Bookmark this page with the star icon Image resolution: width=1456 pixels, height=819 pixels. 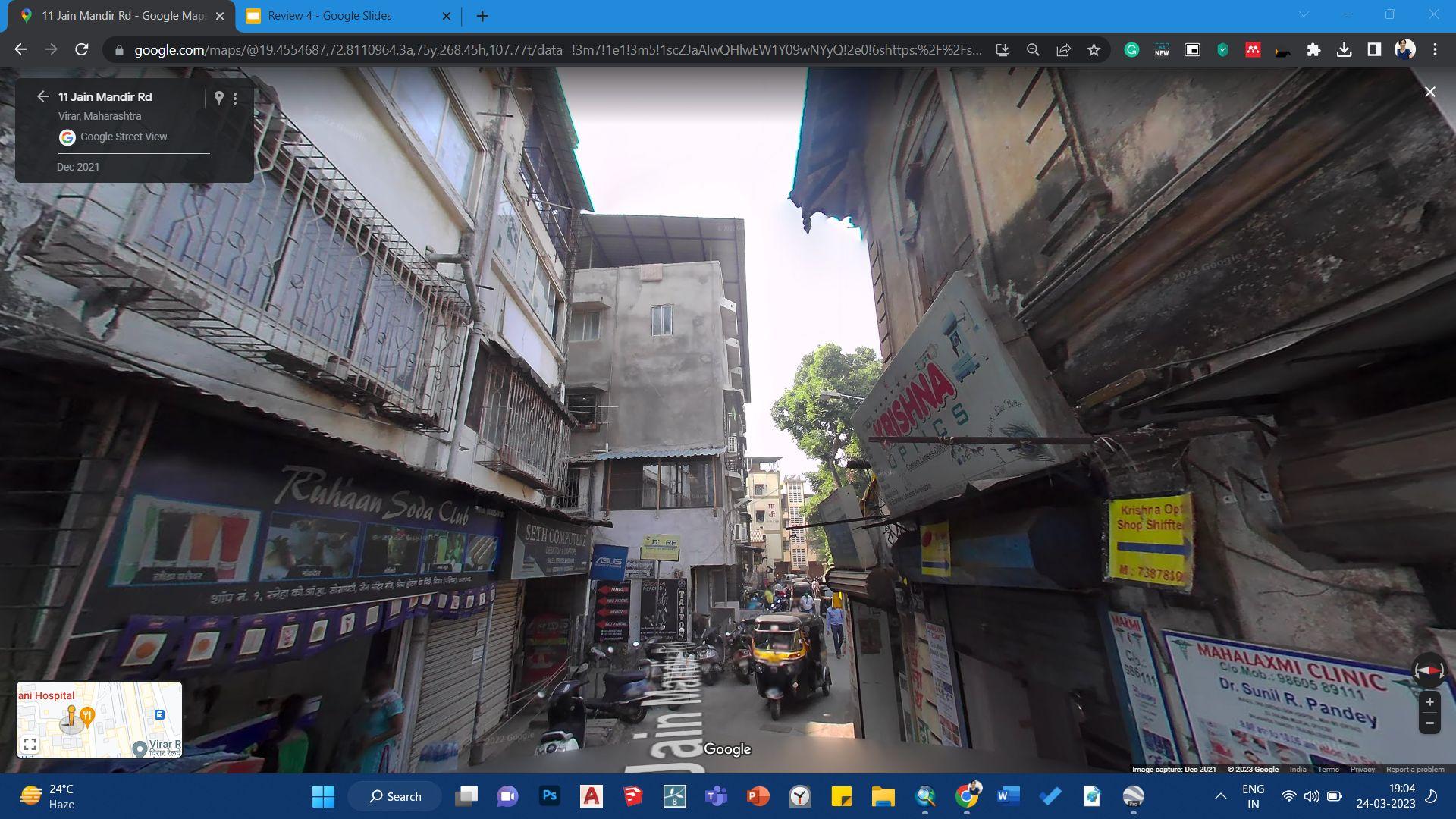click(1094, 50)
